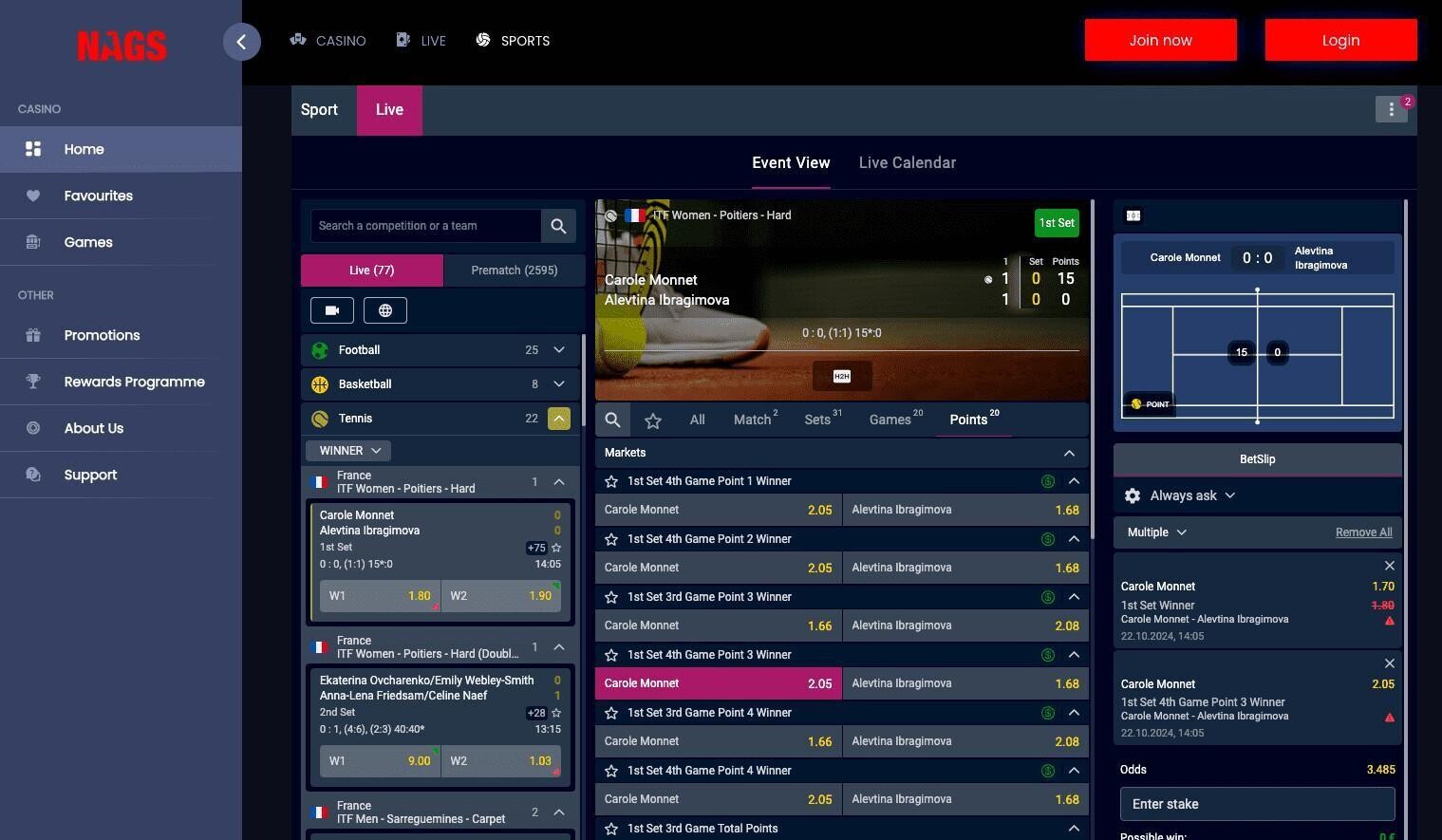This screenshot has height=840, width=1442.
Task: Star the 1st Set 4th Game Point 1 Winner market
Action: click(611, 481)
